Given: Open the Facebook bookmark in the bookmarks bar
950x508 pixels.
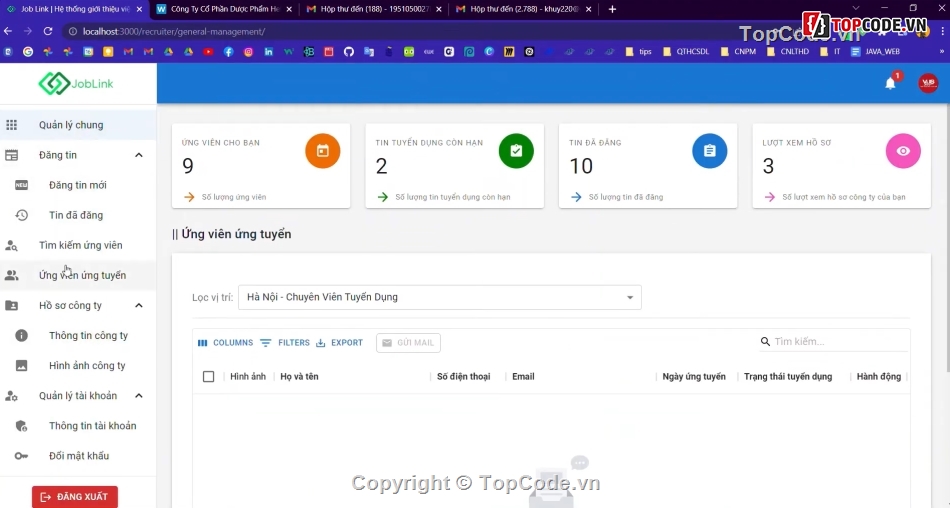Looking at the screenshot, I should pos(228,52).
